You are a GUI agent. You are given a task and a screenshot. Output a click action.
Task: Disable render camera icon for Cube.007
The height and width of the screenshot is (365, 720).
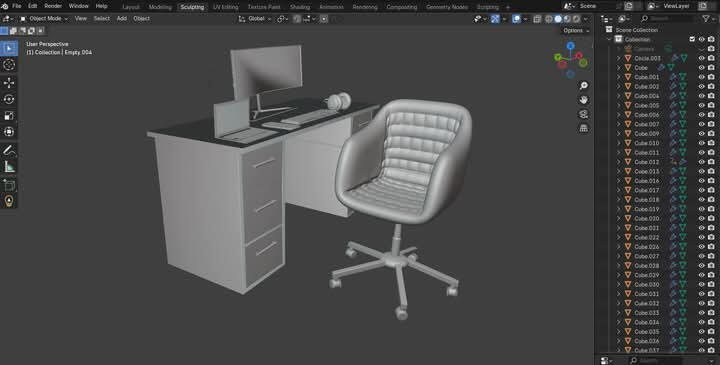coord(711,124)
